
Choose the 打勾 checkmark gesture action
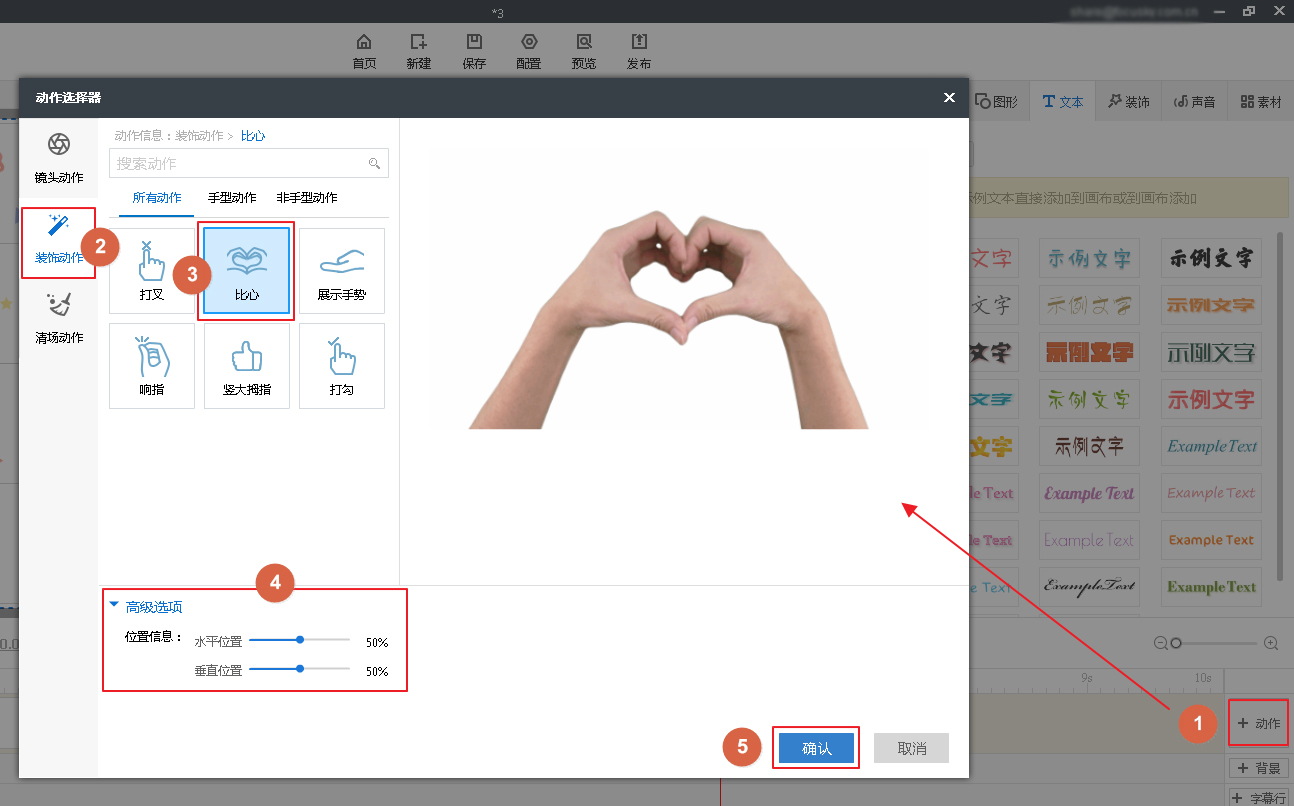(342, 365)
